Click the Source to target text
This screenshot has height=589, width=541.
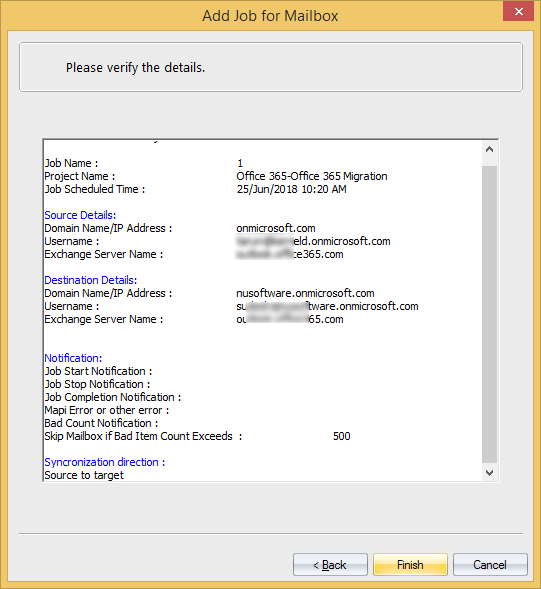tap(84, 475)
